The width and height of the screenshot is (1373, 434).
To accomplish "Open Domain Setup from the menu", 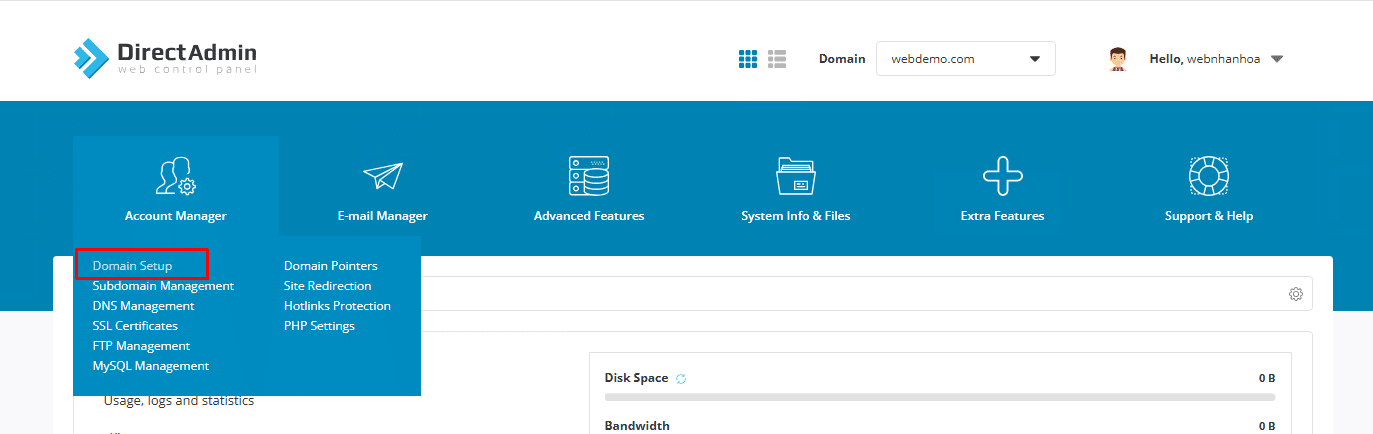I will [132, 266].
